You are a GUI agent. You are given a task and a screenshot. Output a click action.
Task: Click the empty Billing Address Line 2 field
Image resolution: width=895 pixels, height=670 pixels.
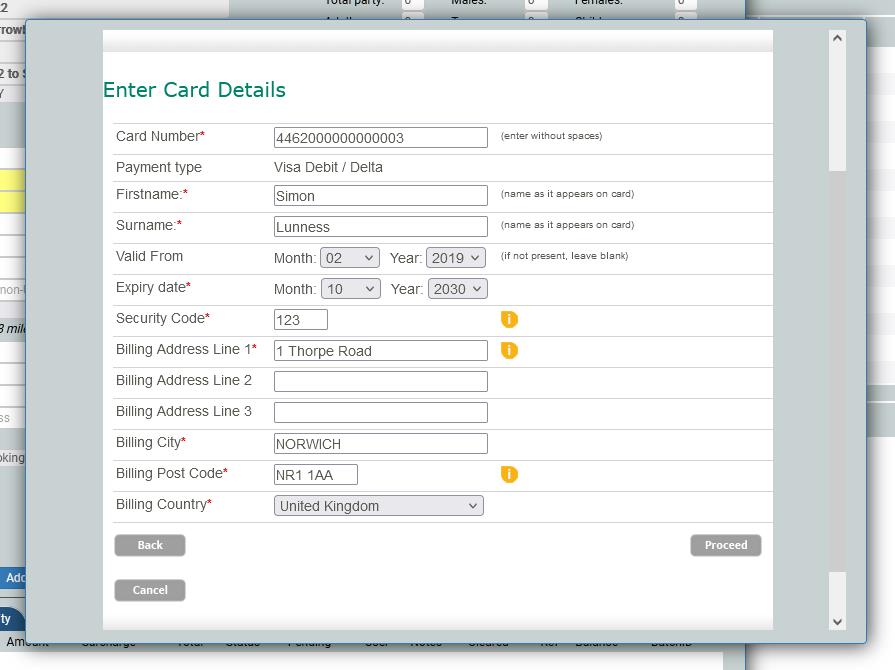coord(381,382)
